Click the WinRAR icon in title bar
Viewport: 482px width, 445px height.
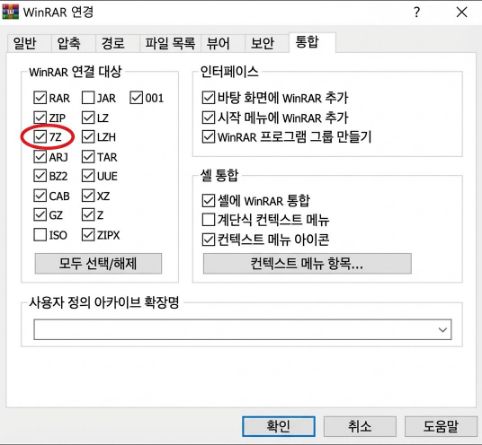tap(10, 12)
